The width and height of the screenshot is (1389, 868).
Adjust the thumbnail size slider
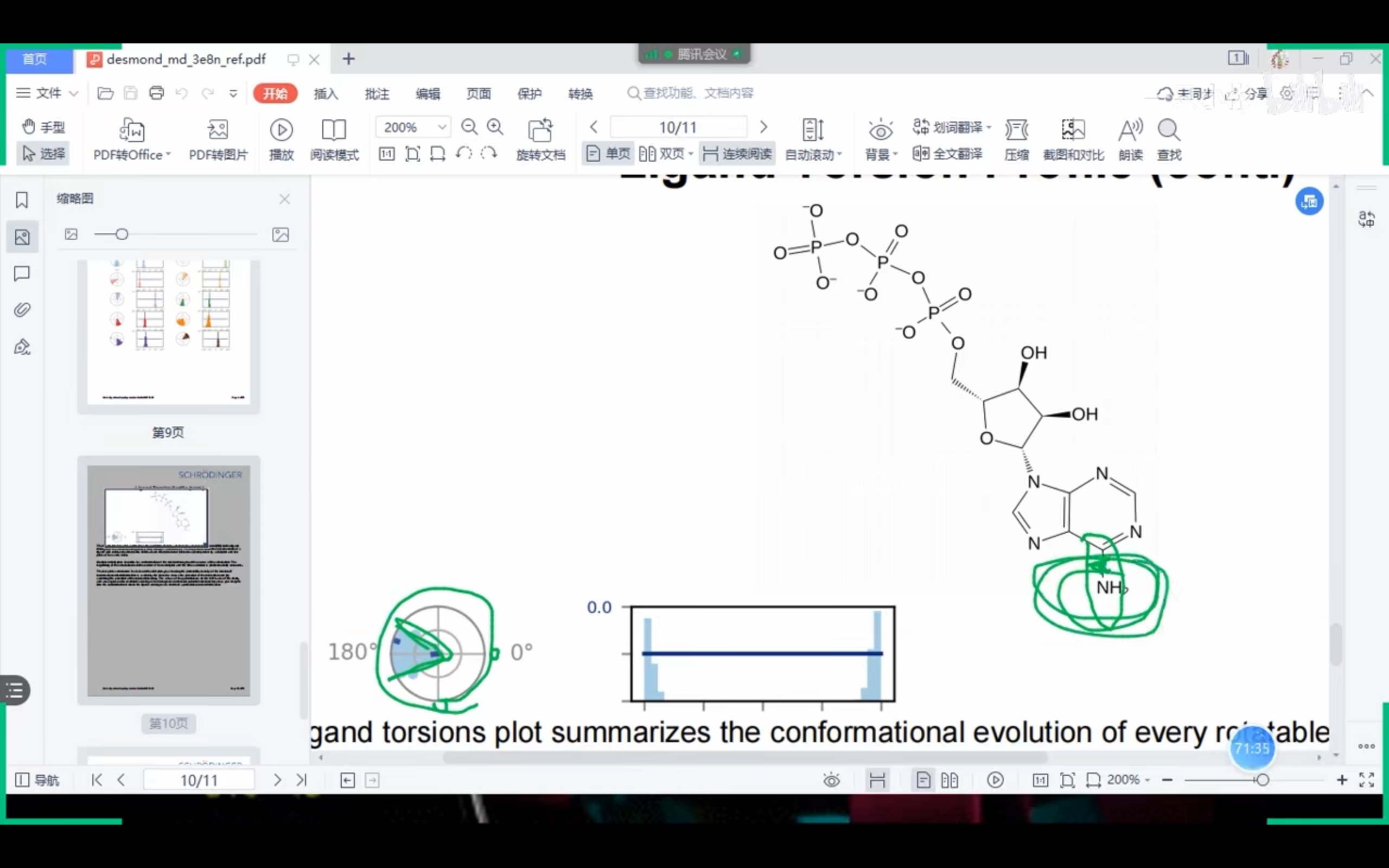coord(122,234)
